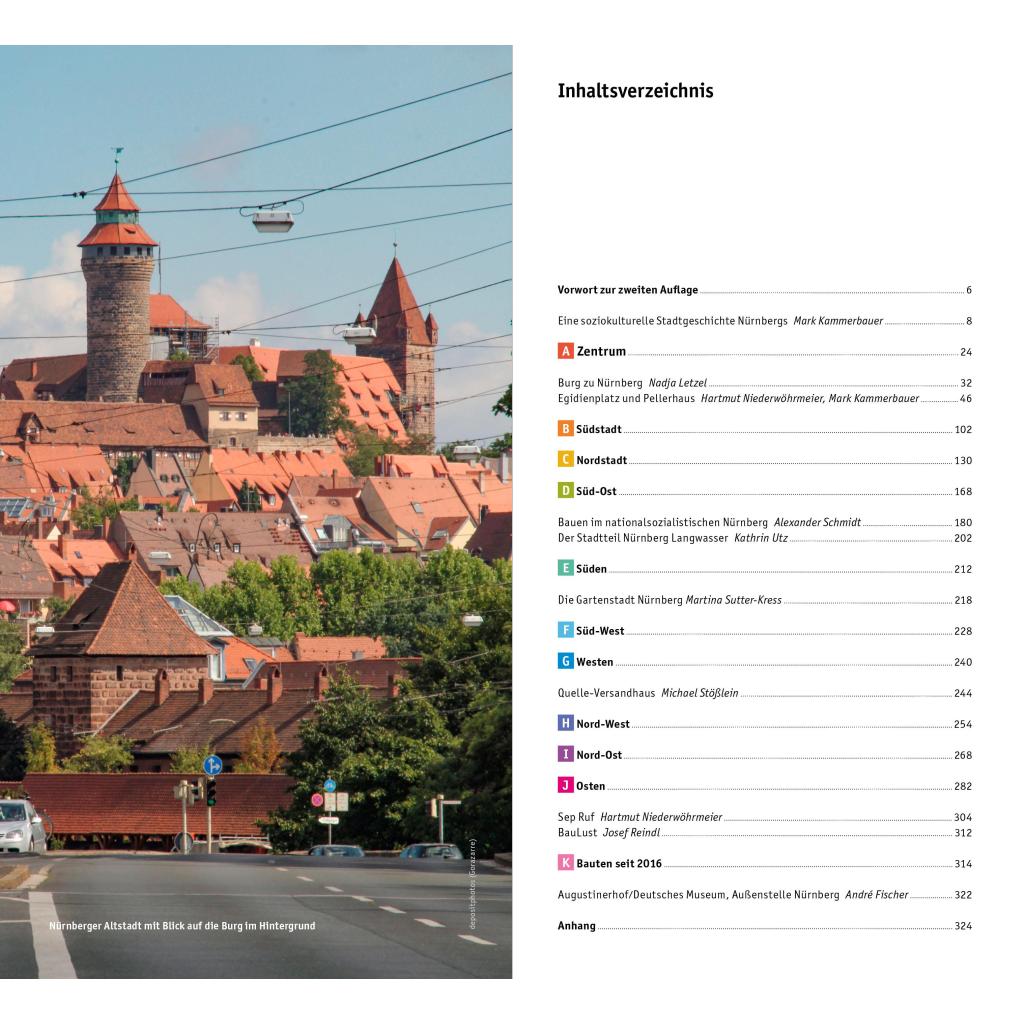Click the purple 'I' badge for Nord-Ost
Image resolution: width=1024 pixels, height=1024 pixels.
coord(565,755)
